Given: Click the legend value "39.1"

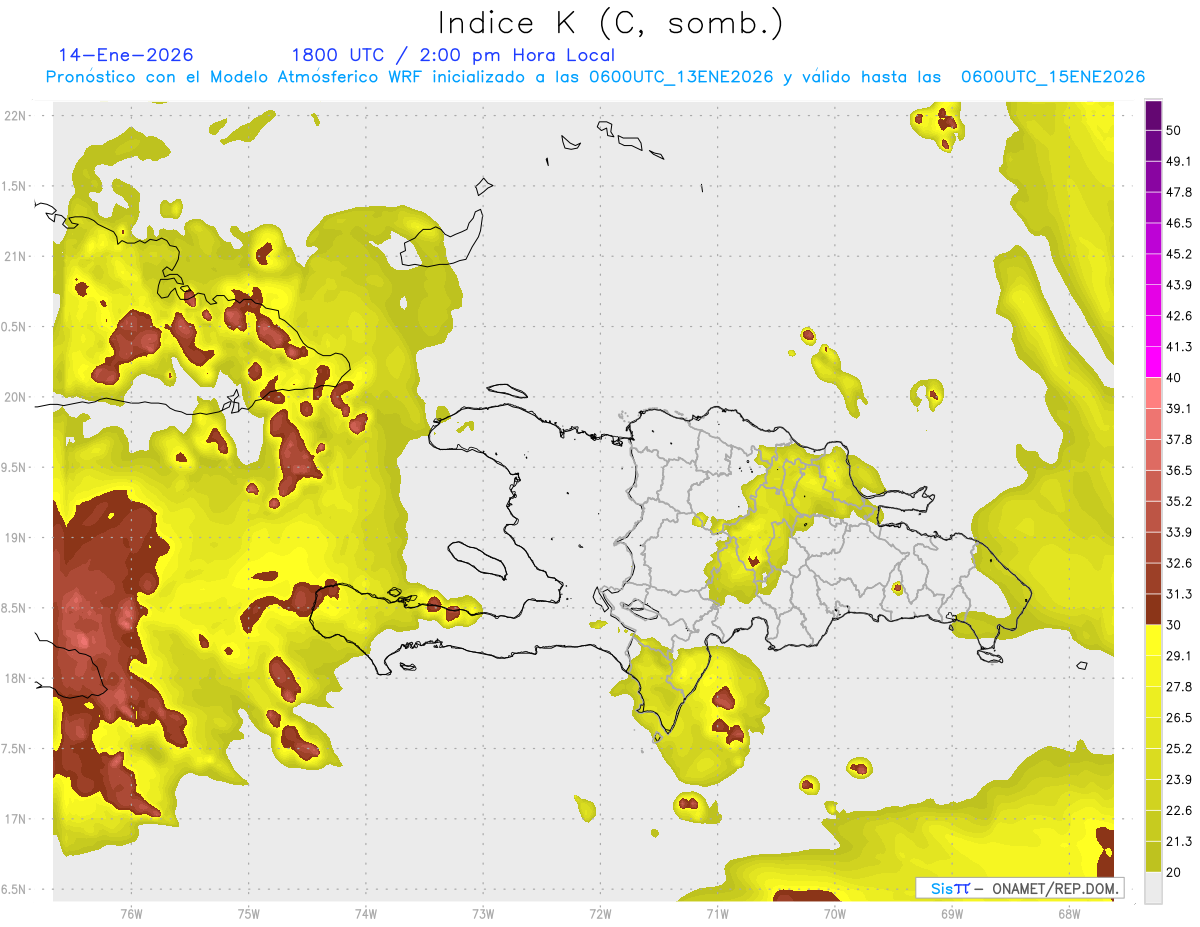Looking at the screenshot, I should coord(1179,409).
